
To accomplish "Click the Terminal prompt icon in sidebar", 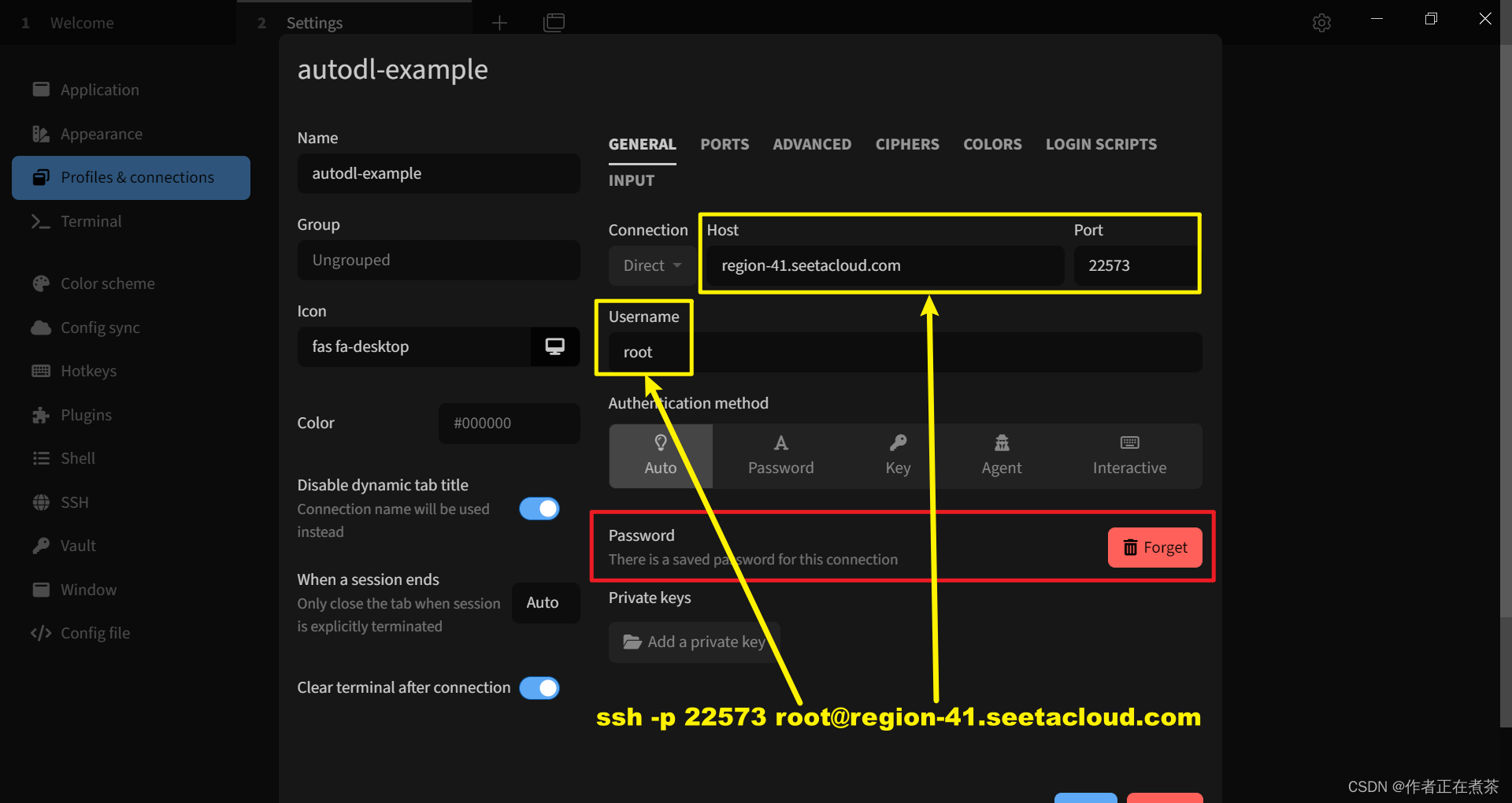I will pyautogui.click(x=41, y=221).
